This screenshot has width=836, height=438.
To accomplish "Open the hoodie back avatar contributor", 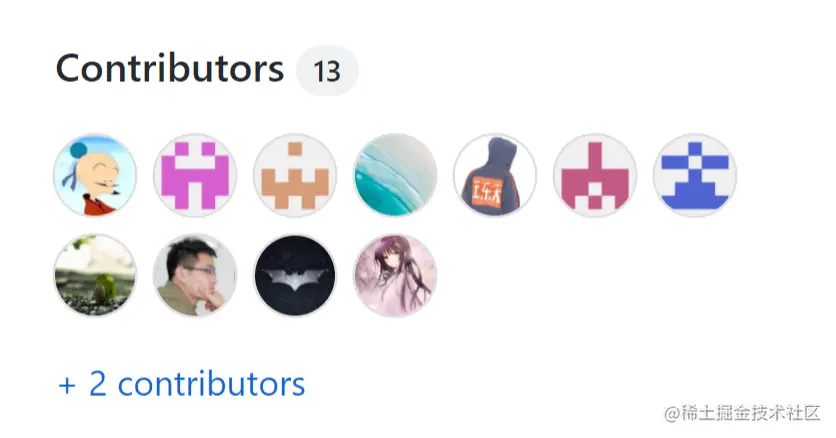I will tap(495, 175).
